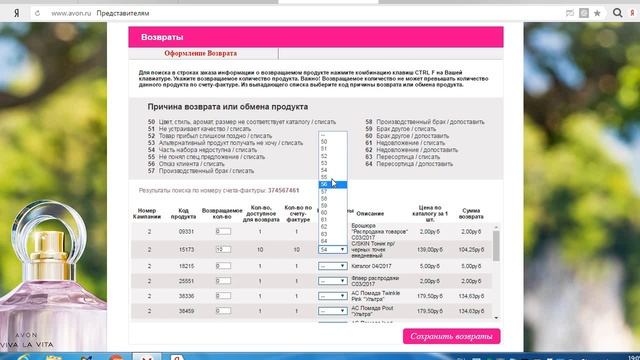Click the Сохранить возвраты button

click(451, 336)
